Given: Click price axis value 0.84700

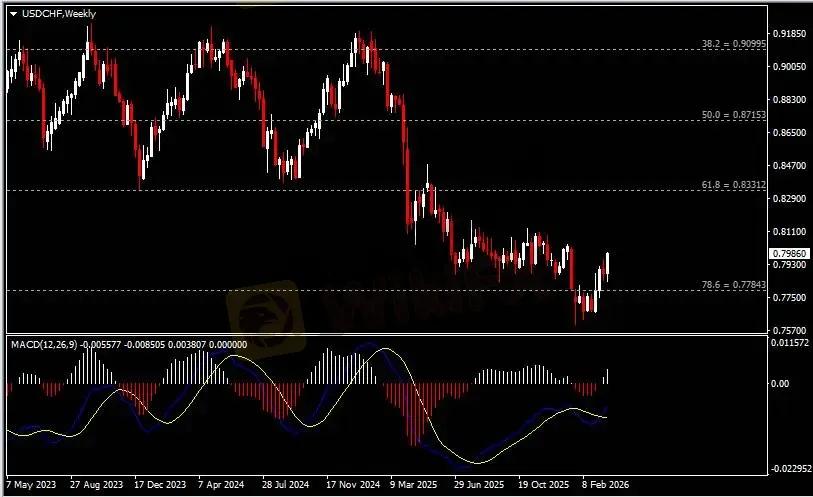Looking at the screenshot, I should pos(789,165).
